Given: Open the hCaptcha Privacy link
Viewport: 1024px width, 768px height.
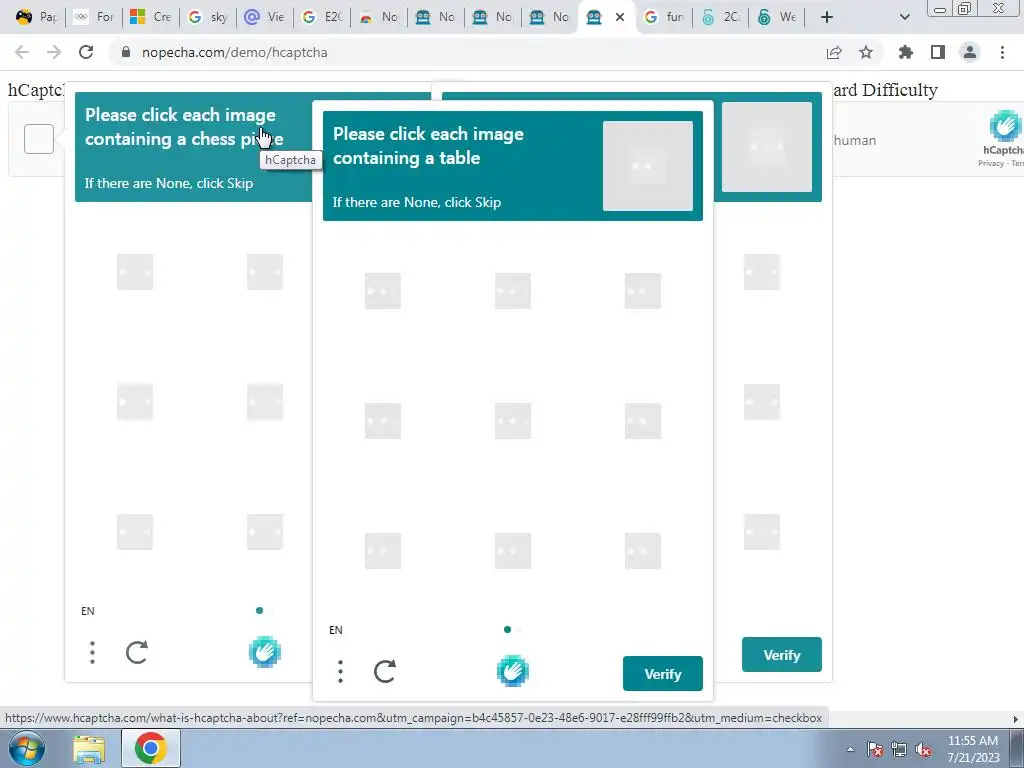Looking at the screenshot, I should click(991, 163).
